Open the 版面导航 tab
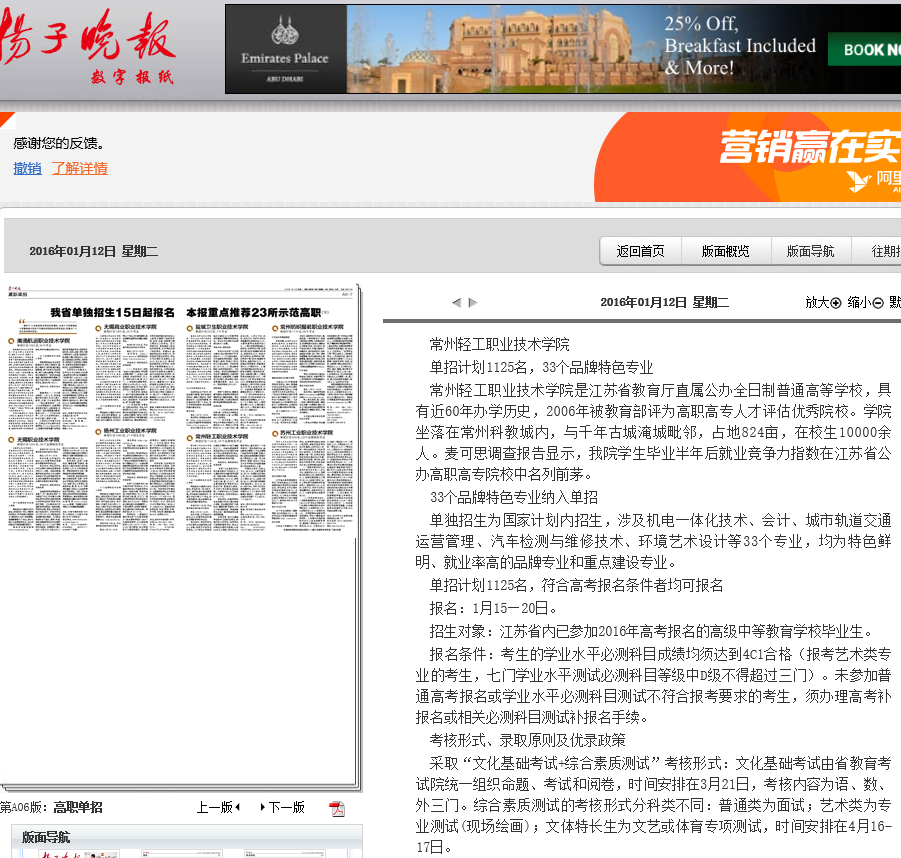The height and width of the screenshot is (858, 901). pos(810,251)
